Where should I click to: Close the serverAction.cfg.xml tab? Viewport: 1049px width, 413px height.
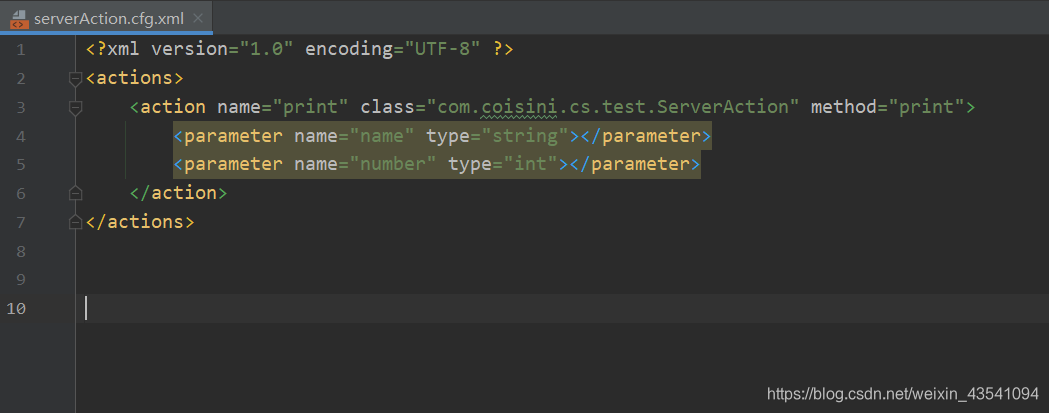click(197, 18)
